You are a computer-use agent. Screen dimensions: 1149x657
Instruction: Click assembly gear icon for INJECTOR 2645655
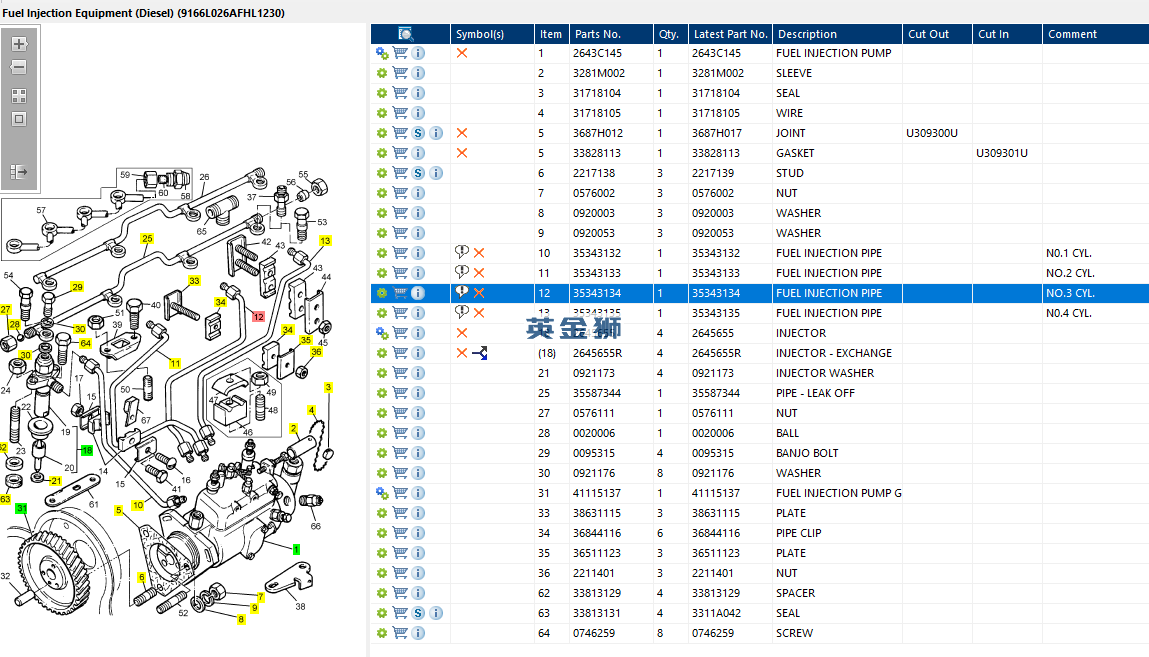pyautogui.click(x=382, y=333)
